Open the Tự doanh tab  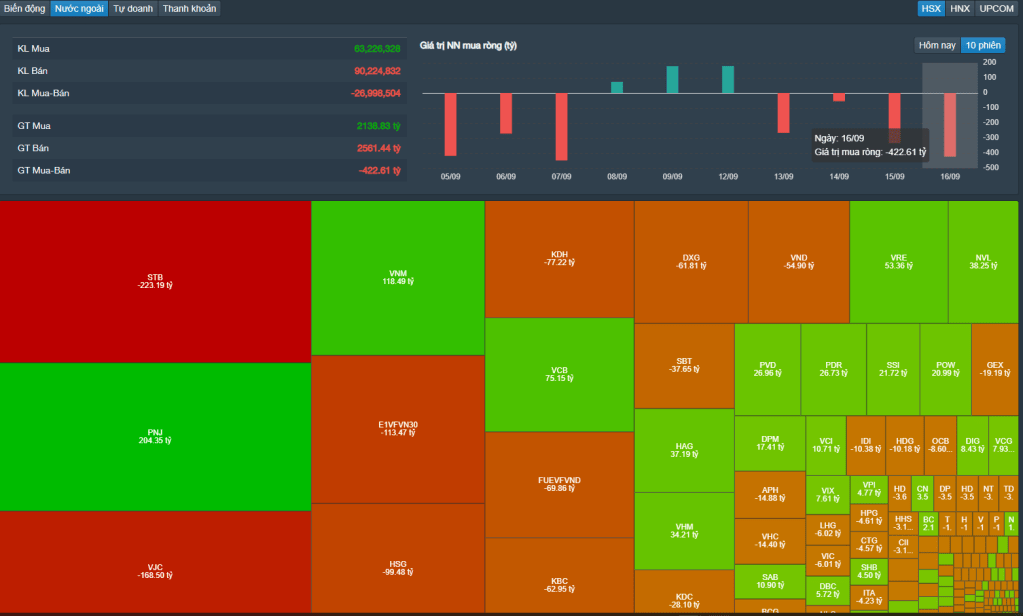(131, 8)
